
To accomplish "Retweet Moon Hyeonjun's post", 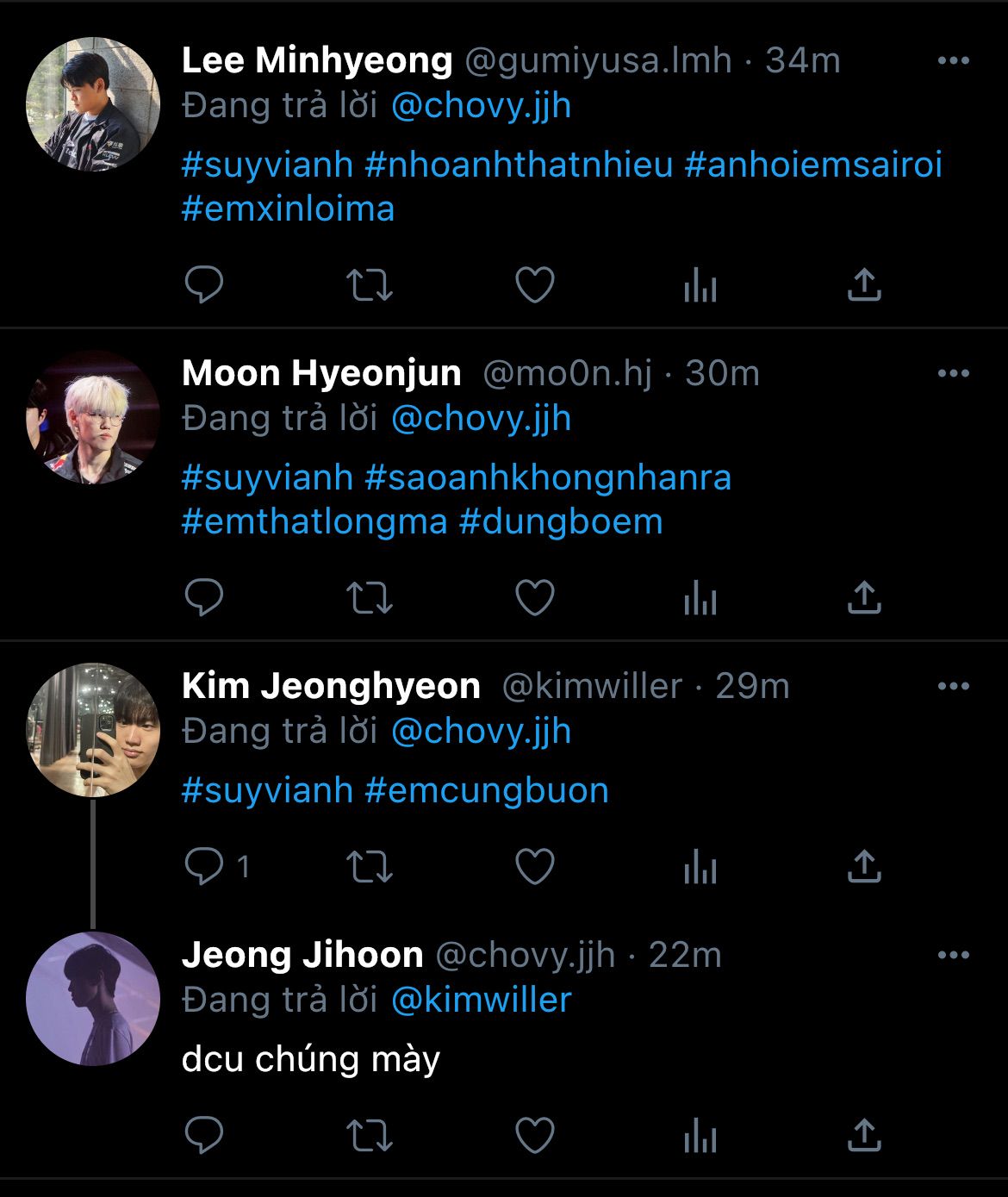I will pos(369,598).
